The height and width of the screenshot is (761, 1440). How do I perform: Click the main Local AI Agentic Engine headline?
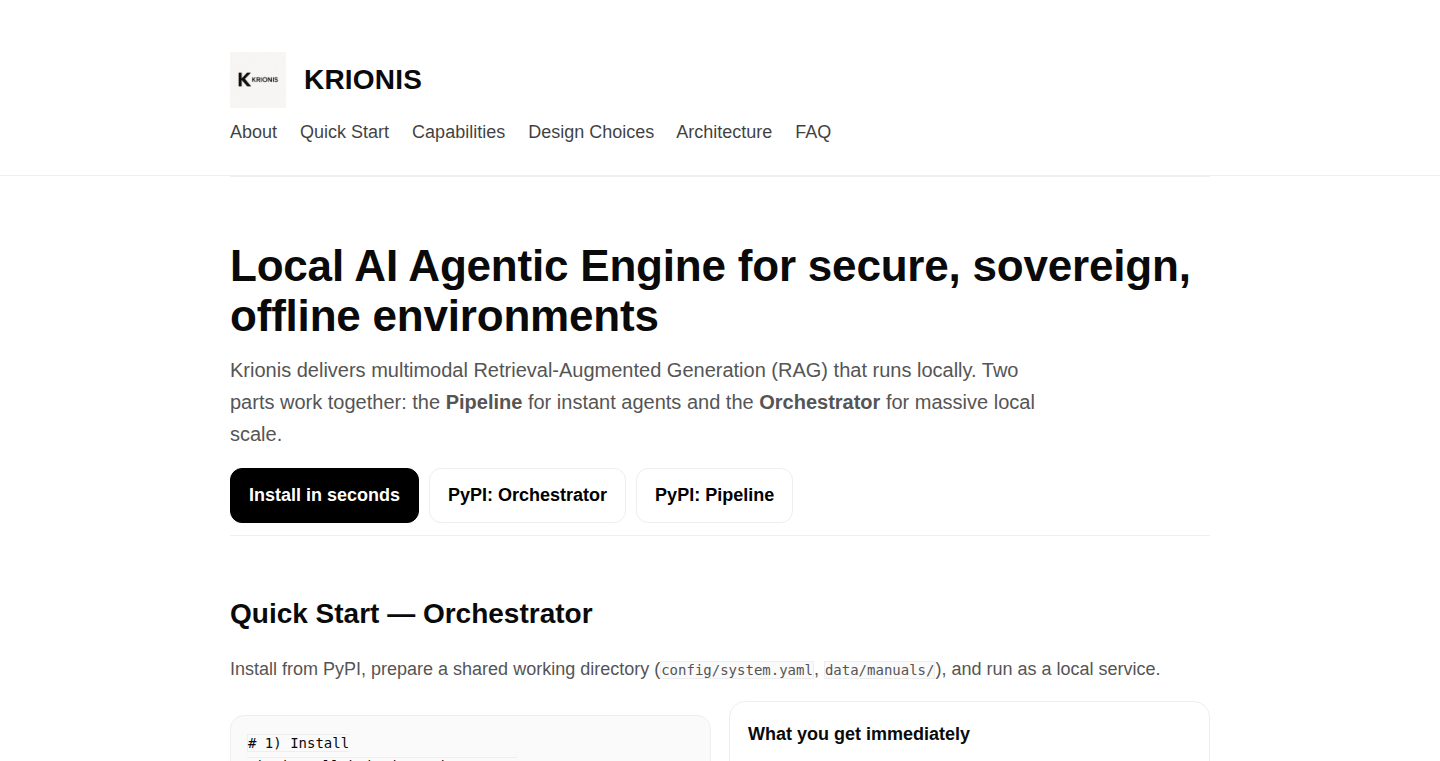pos(710,290)
